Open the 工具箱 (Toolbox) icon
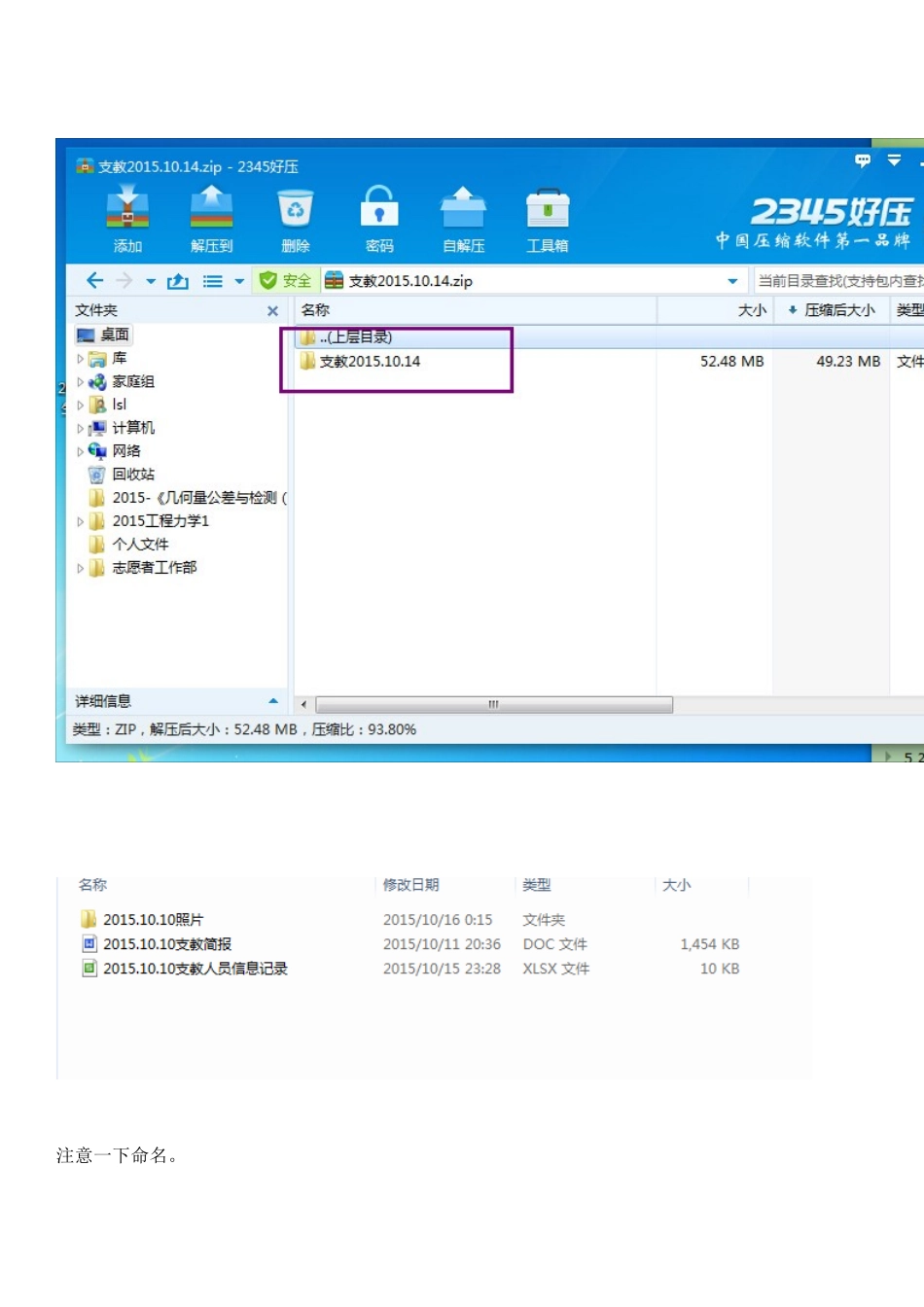Image resolution: width=924 pixels, height=1307 pixels. pos(548,220)
